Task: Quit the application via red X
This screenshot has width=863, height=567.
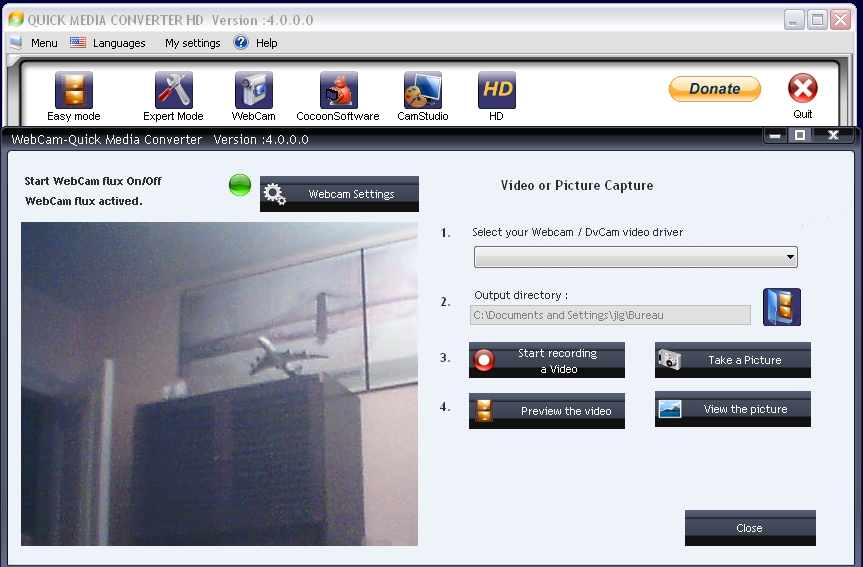Action: pos(802,88)
